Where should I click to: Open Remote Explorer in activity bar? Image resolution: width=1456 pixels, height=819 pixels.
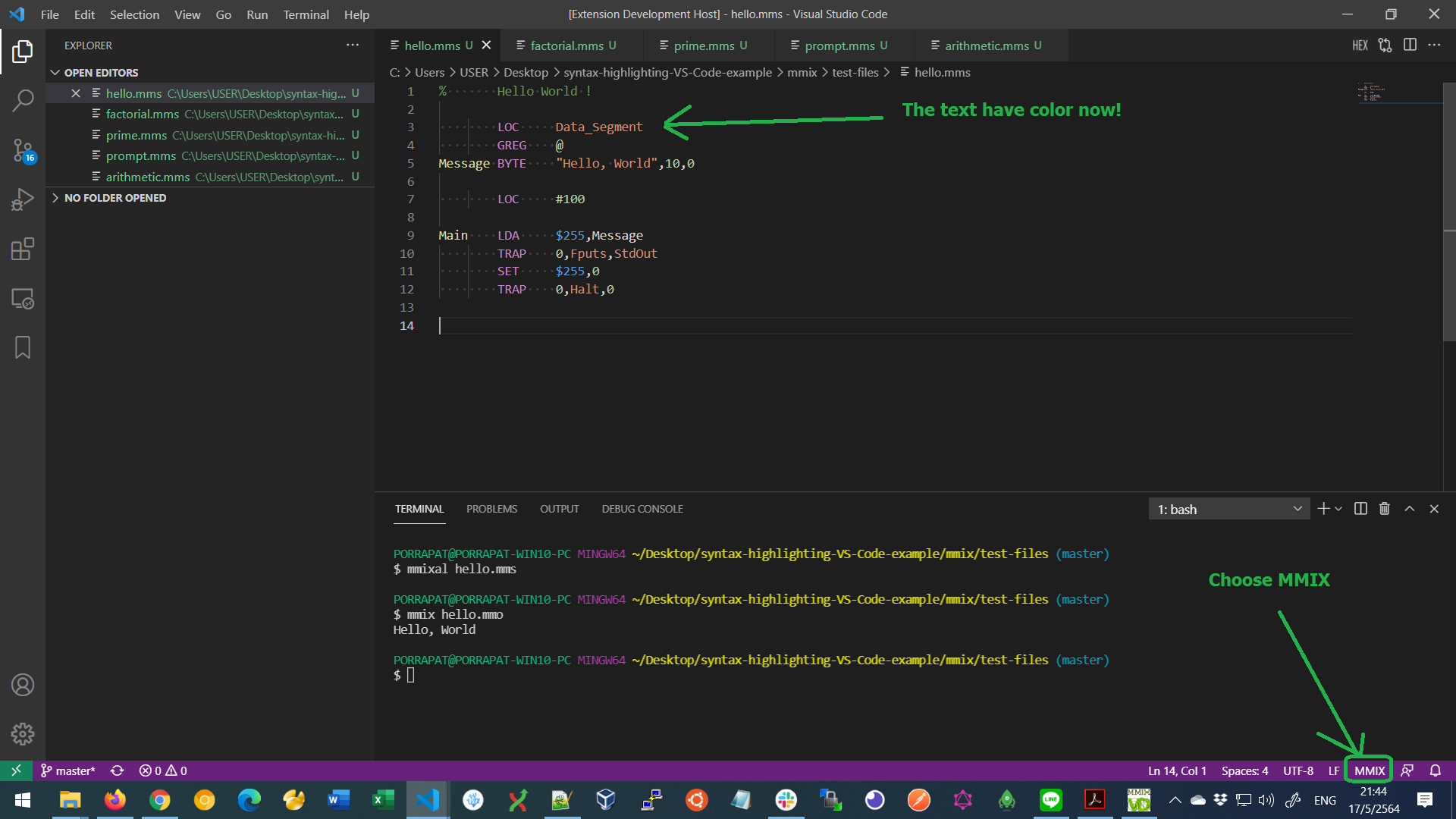[23, 299]
